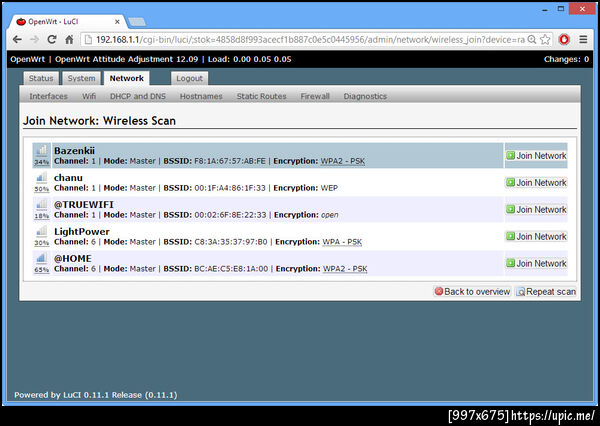
Task: Click the page icon in address bar
Action: tap(88, 39)
